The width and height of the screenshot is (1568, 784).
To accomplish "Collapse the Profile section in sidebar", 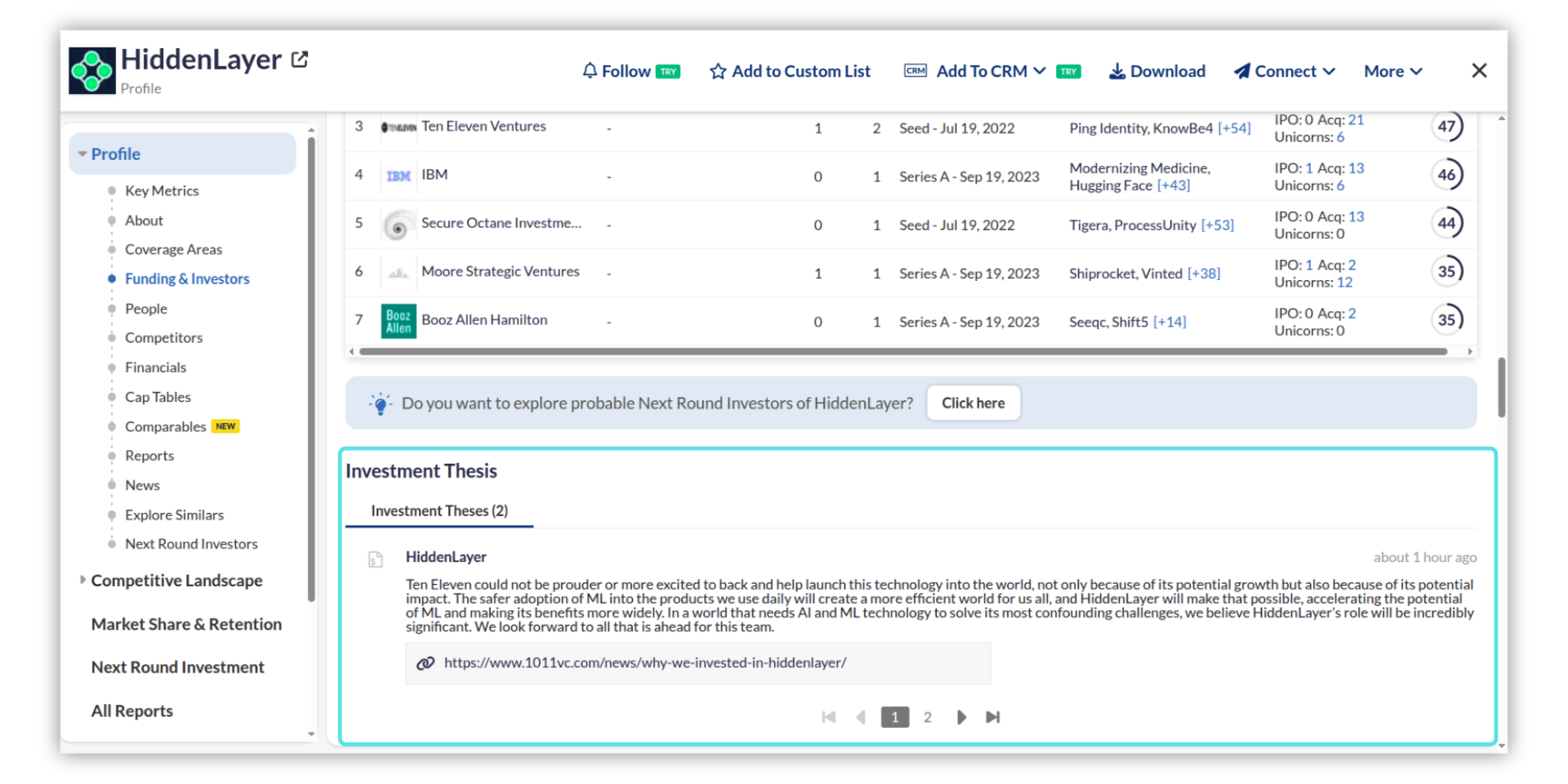I will click(82, 154).
